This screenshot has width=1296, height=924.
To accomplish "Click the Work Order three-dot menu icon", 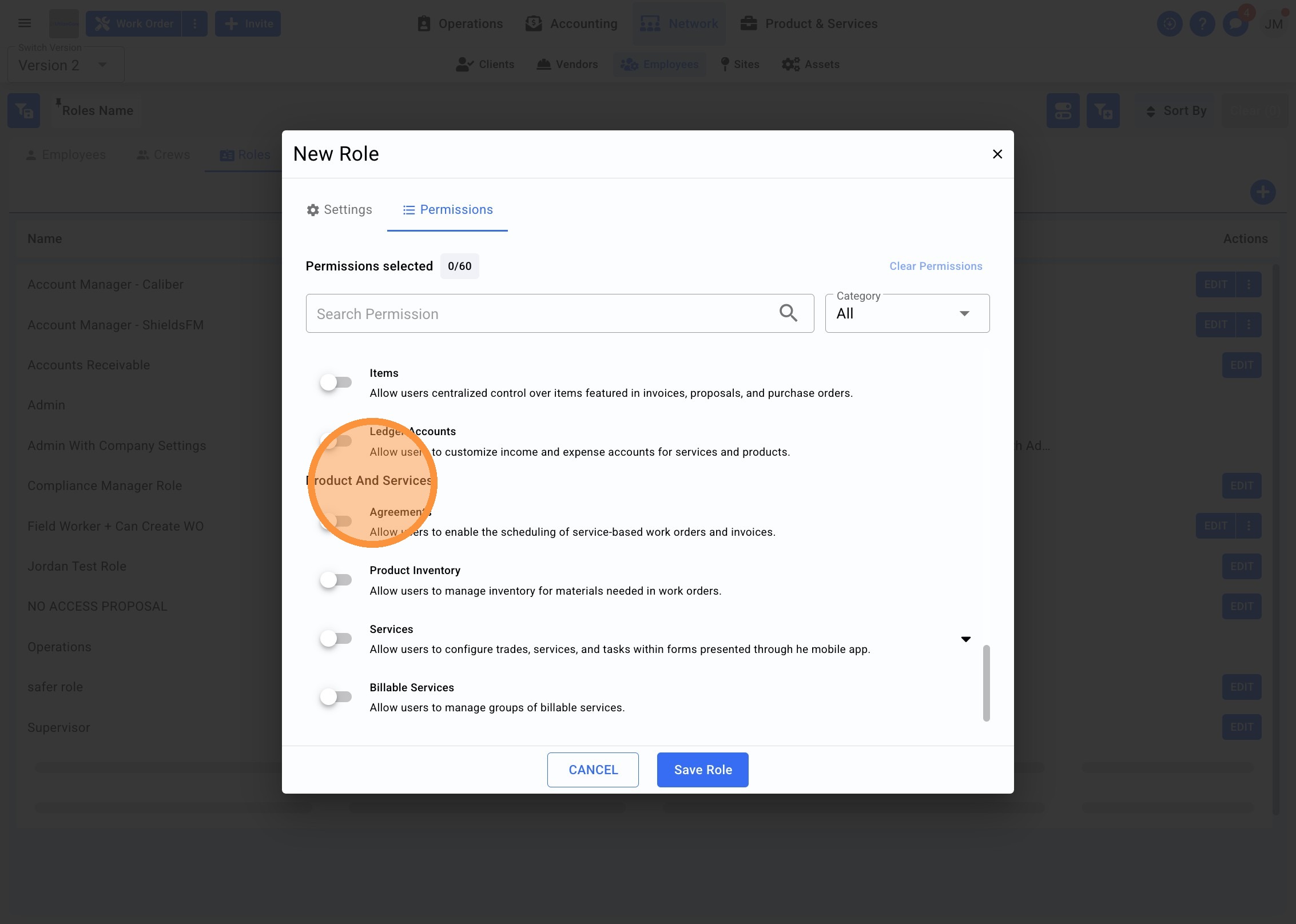I will coord(195,24).
